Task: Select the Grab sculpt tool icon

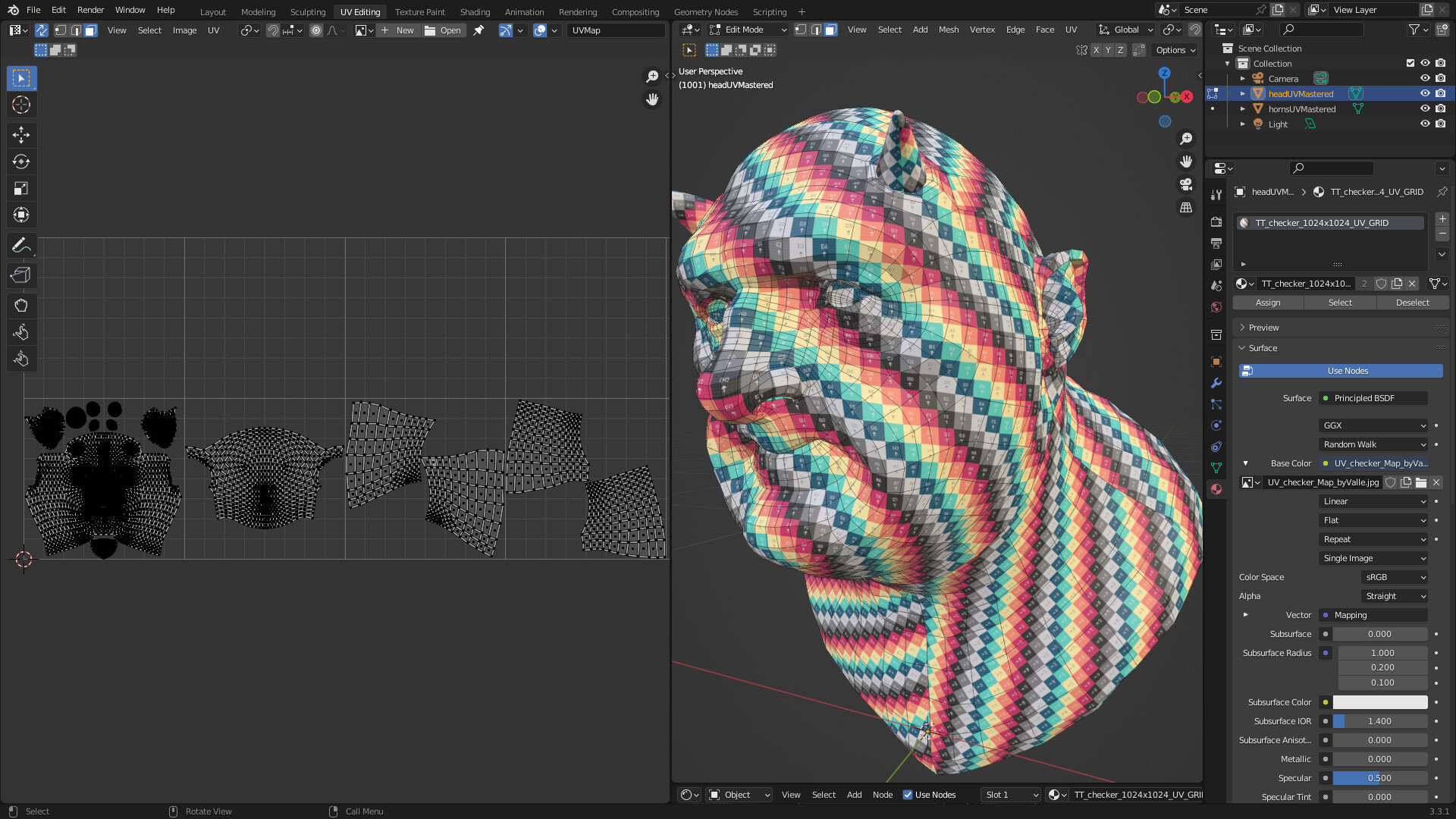Action: click(x=21, y=306)
